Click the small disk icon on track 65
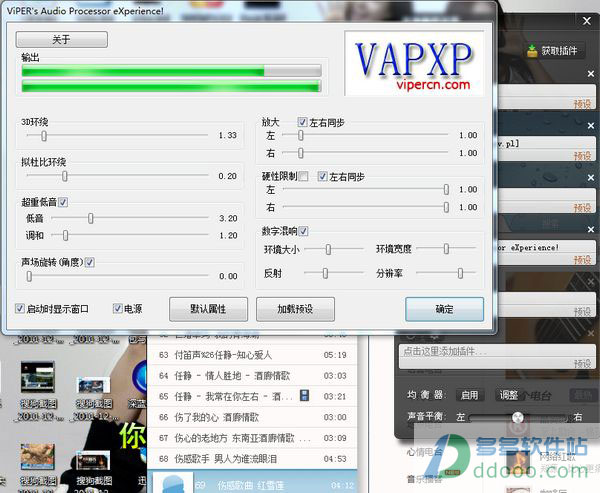 click(305, 395)
